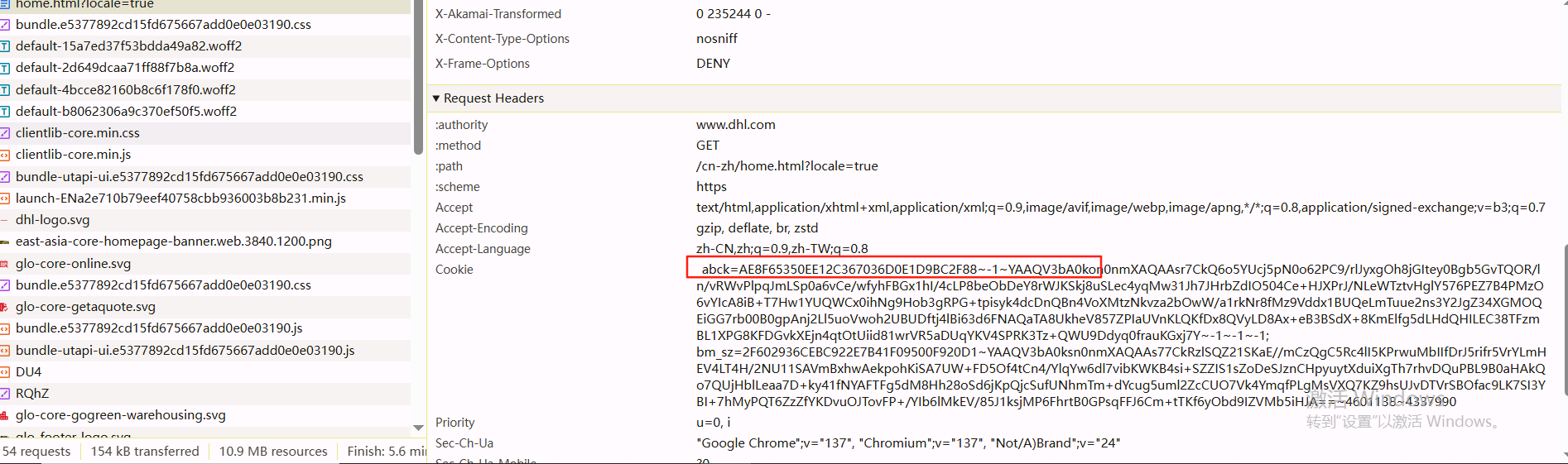
Task: Click 54 requests in the status bar
Action: (36, 452)
